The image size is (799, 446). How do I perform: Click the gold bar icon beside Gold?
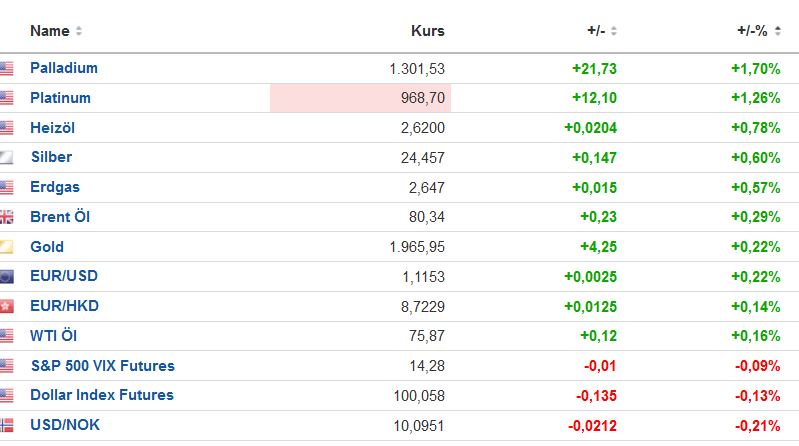7,247
